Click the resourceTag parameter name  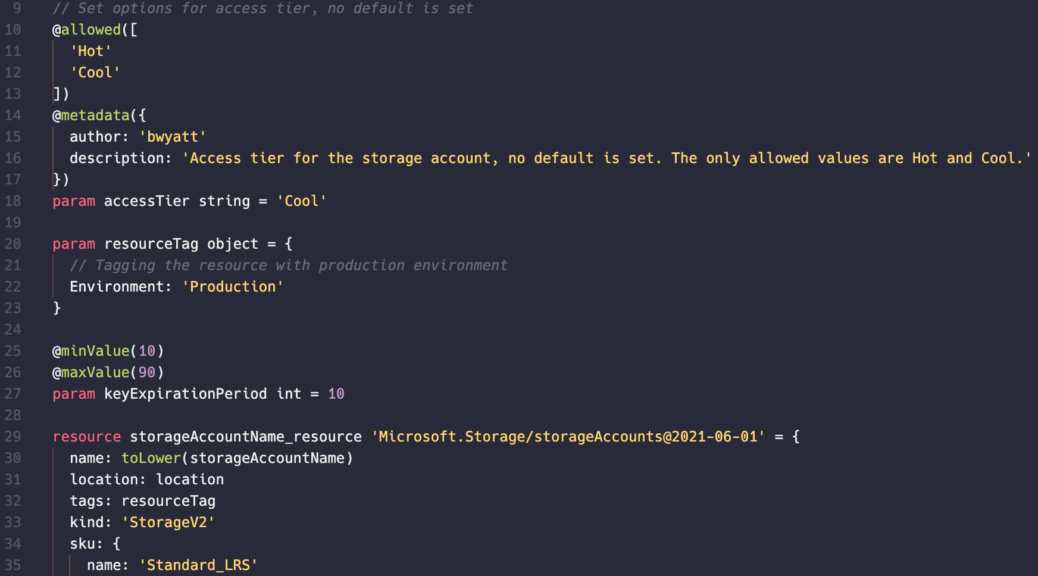pyautogui.click(x=151, y=244)
